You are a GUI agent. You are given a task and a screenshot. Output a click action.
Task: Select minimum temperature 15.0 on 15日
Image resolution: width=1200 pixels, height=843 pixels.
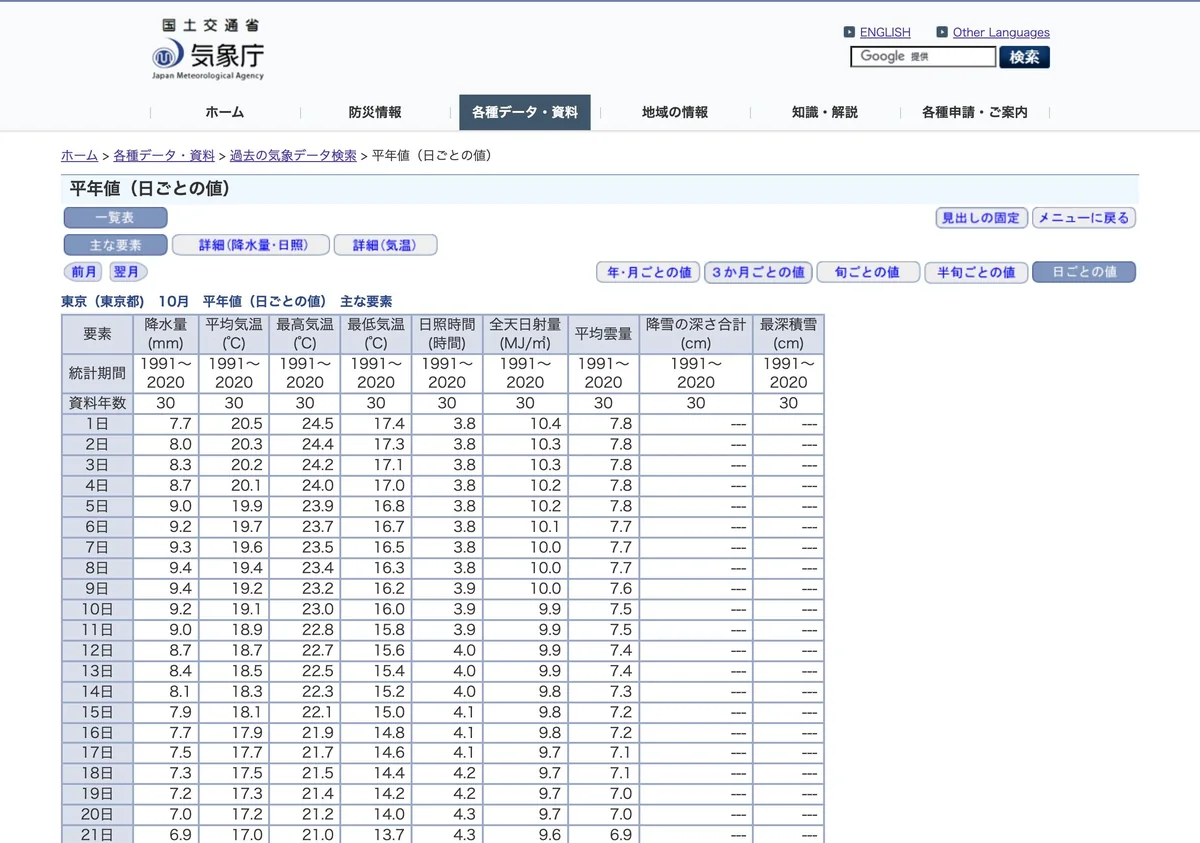click(x=376, y=712)
